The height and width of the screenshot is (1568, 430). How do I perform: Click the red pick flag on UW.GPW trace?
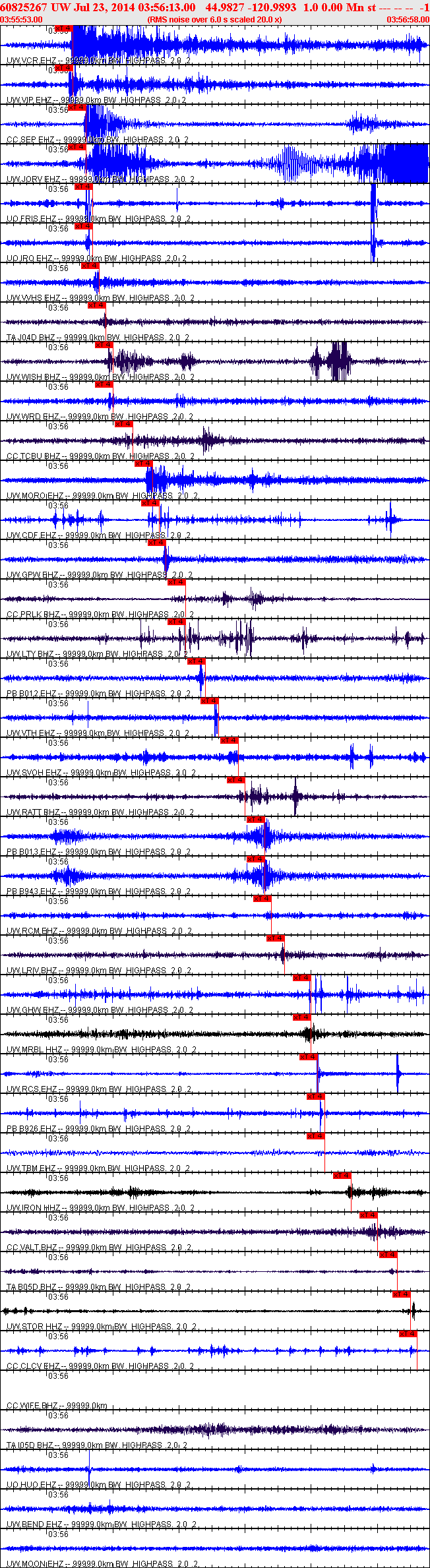156,543
